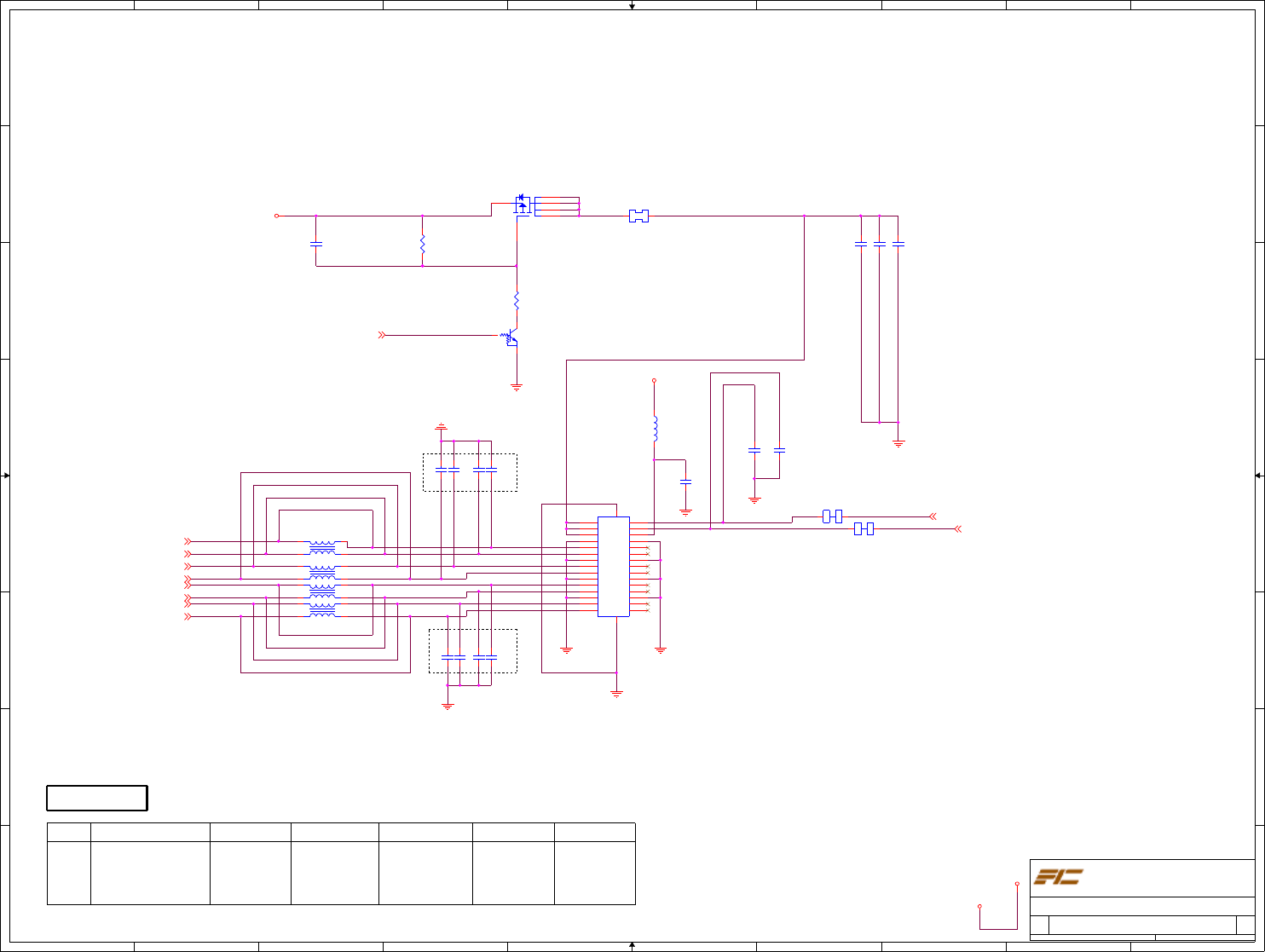Click the lower bead on the right output lines
1265x952 pixels.
pyautogui.click(x=864, y=529)
